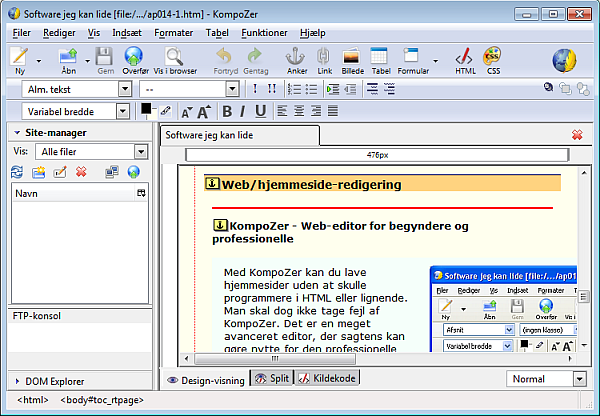Toggle italic formatting

point(243,111)
